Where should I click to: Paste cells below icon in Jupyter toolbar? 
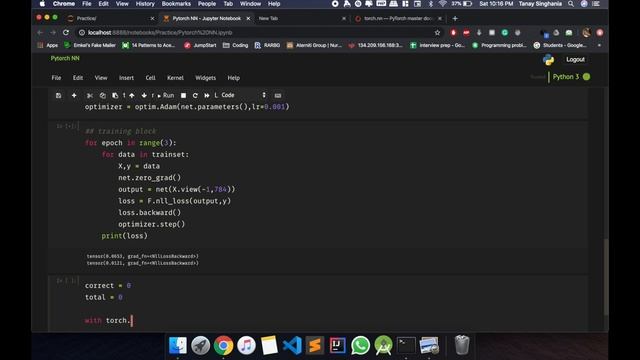(115, 96)
